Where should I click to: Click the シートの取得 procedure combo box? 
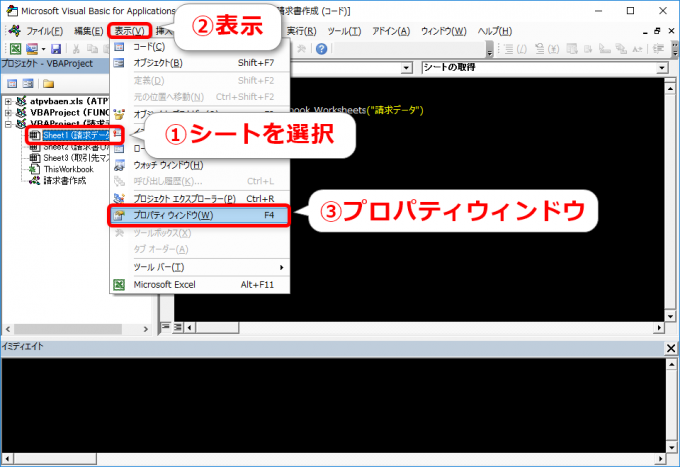click(544, 68)
